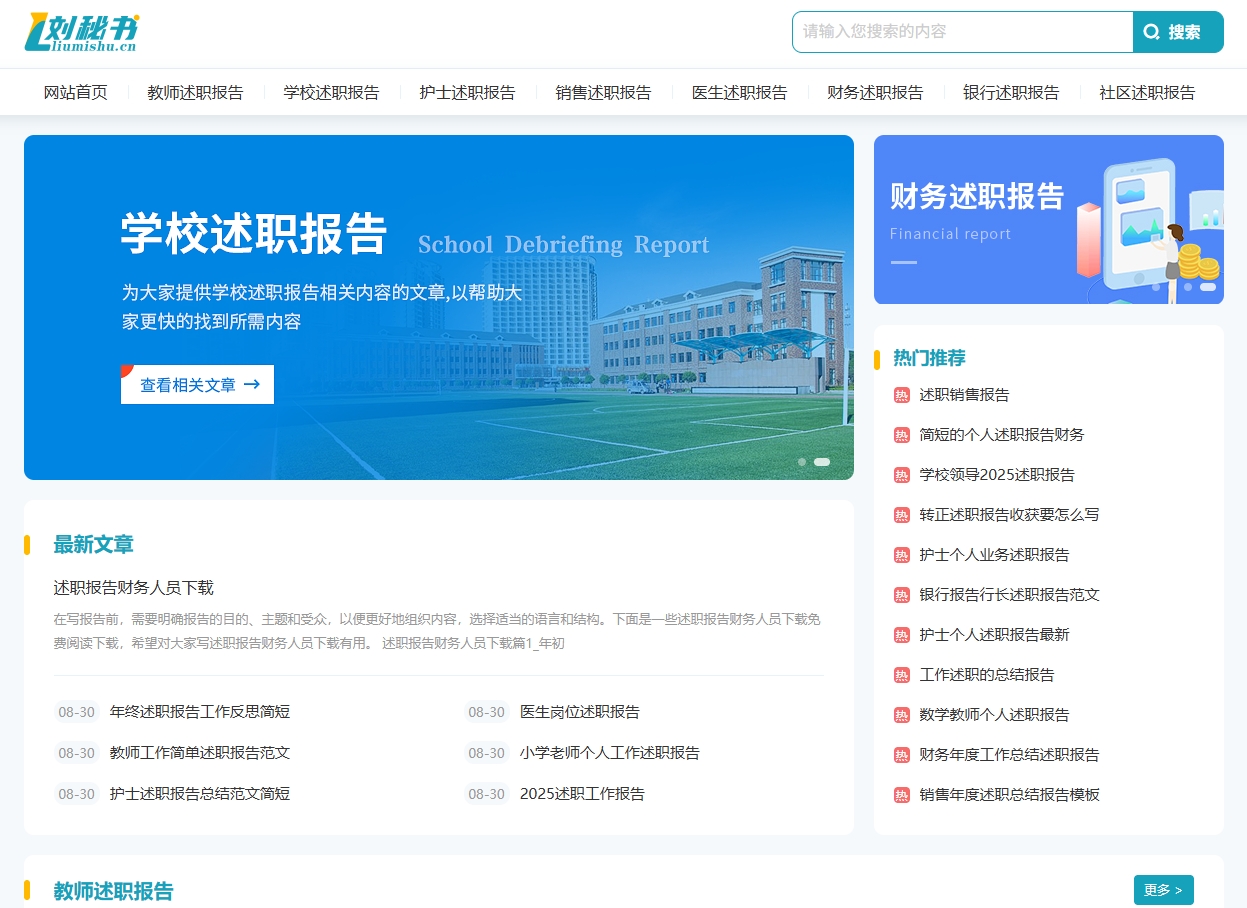Image resolution: width=1247 pixels, height=908 pixels.
Task: Click the 查看相关文章 banner button
Action: (197, 384)
